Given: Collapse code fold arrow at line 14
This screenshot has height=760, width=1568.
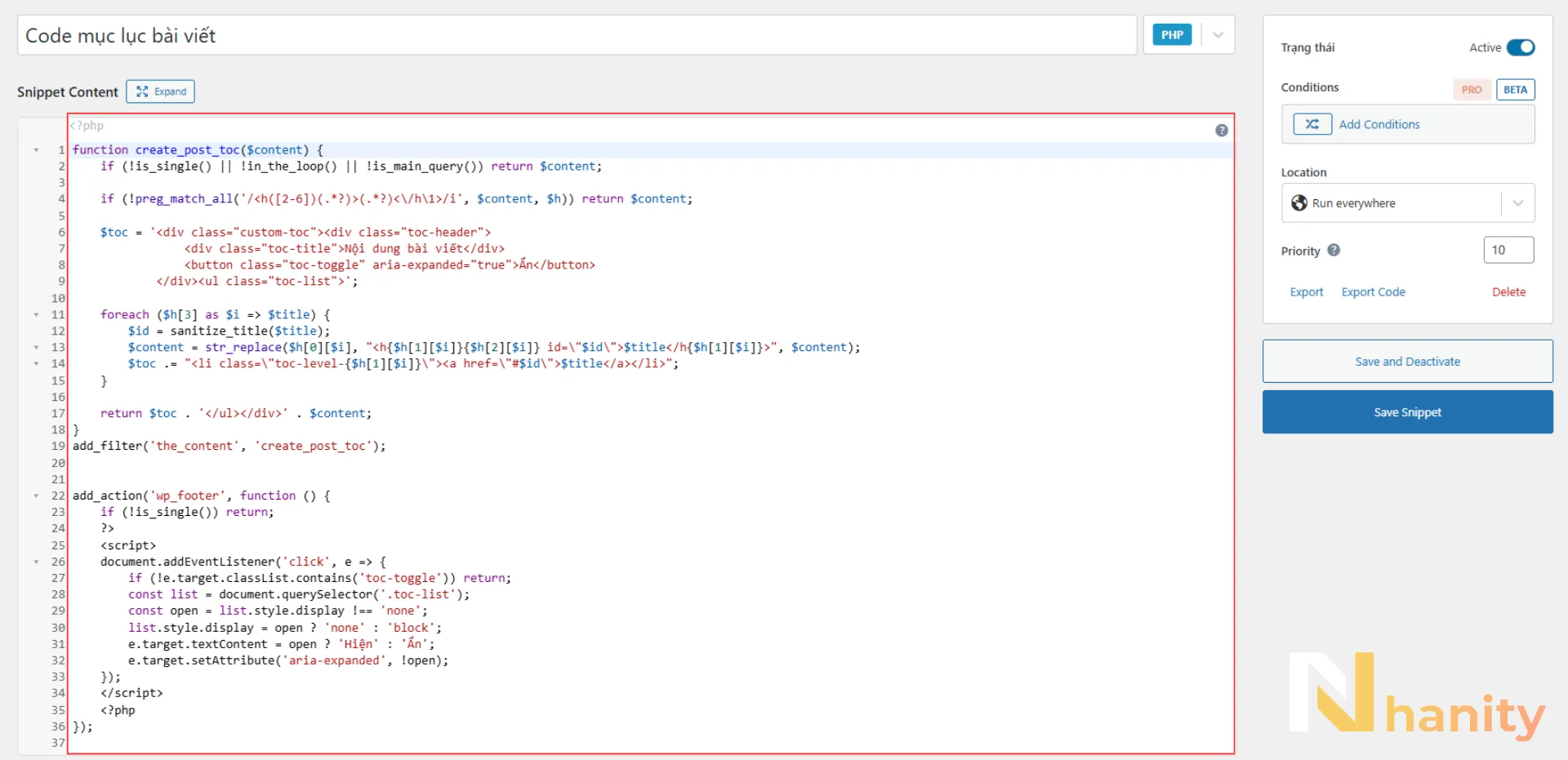Looking at the screenshot, I should click(x=36, y=364).
